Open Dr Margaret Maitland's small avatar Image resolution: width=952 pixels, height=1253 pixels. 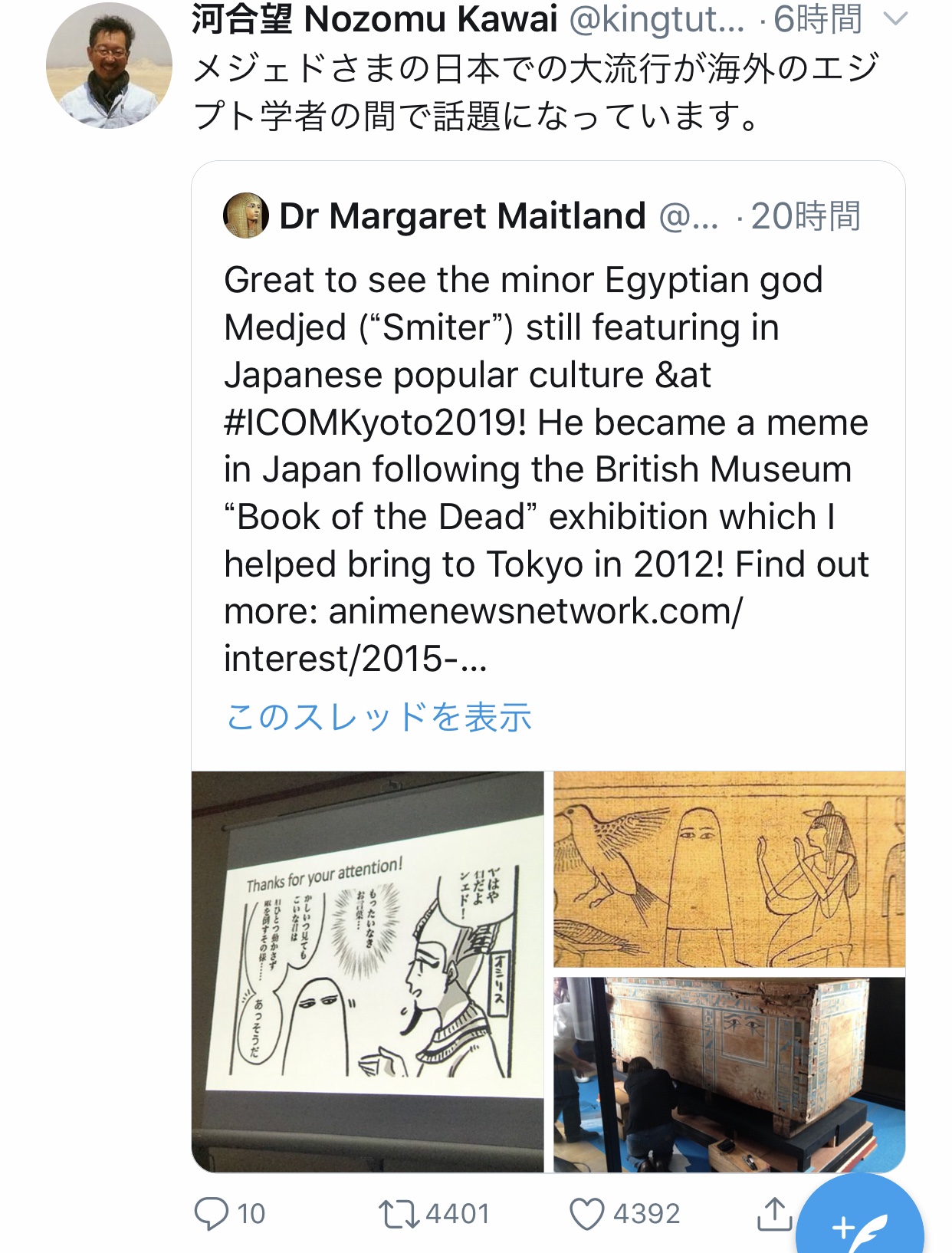point(245,215)
